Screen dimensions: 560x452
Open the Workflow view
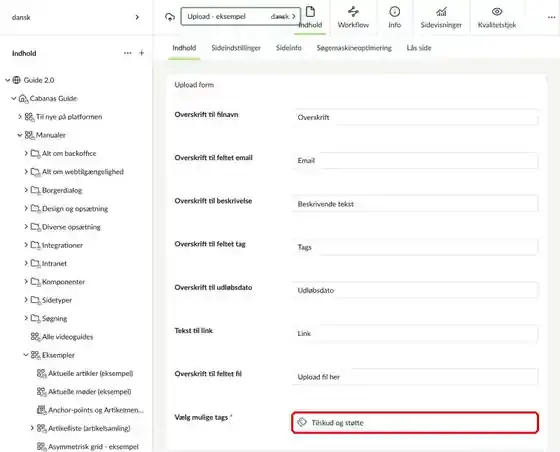coord(353,17)
